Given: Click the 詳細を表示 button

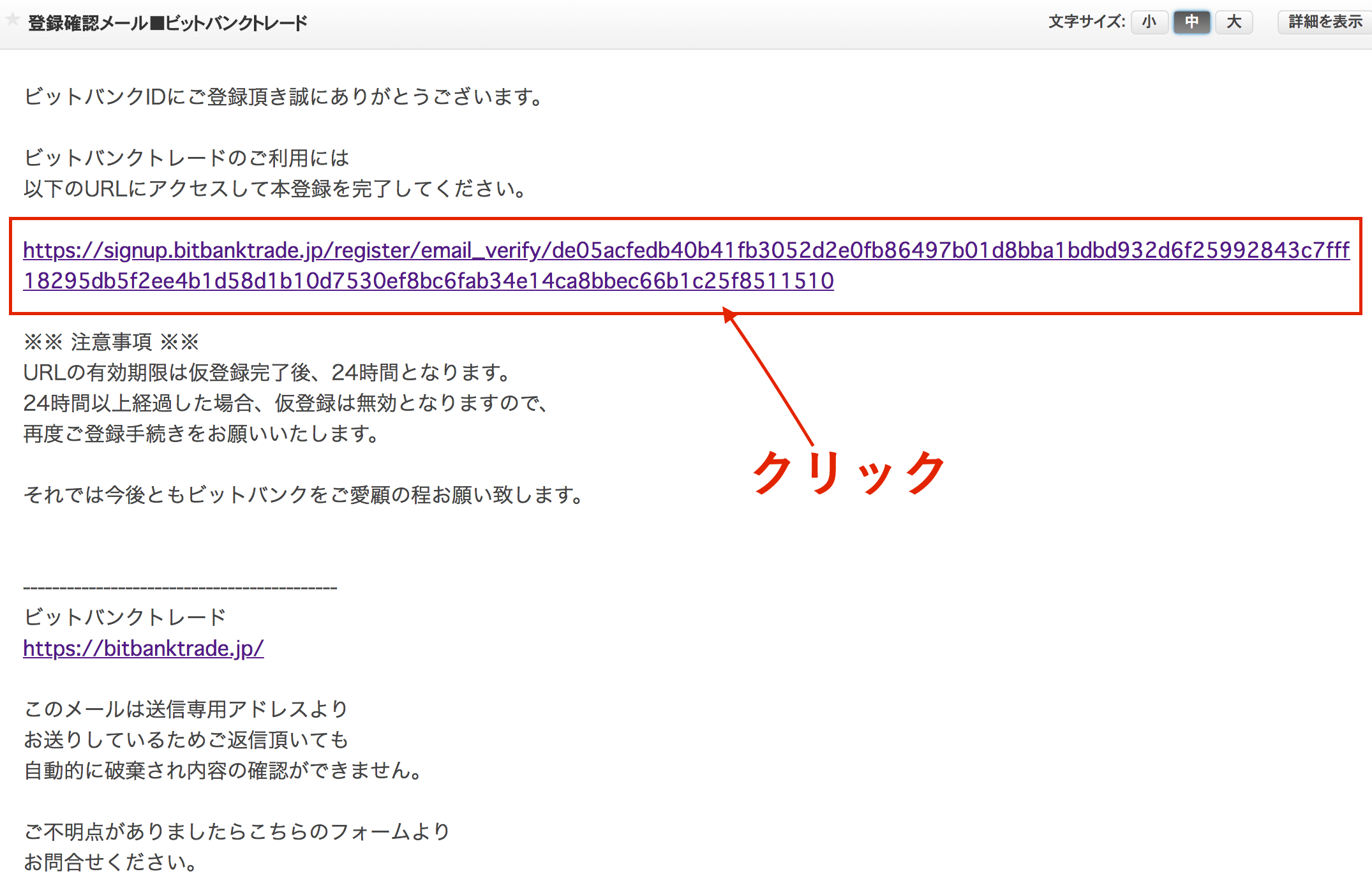Looking at the screenshot, I should point(1325,22).
